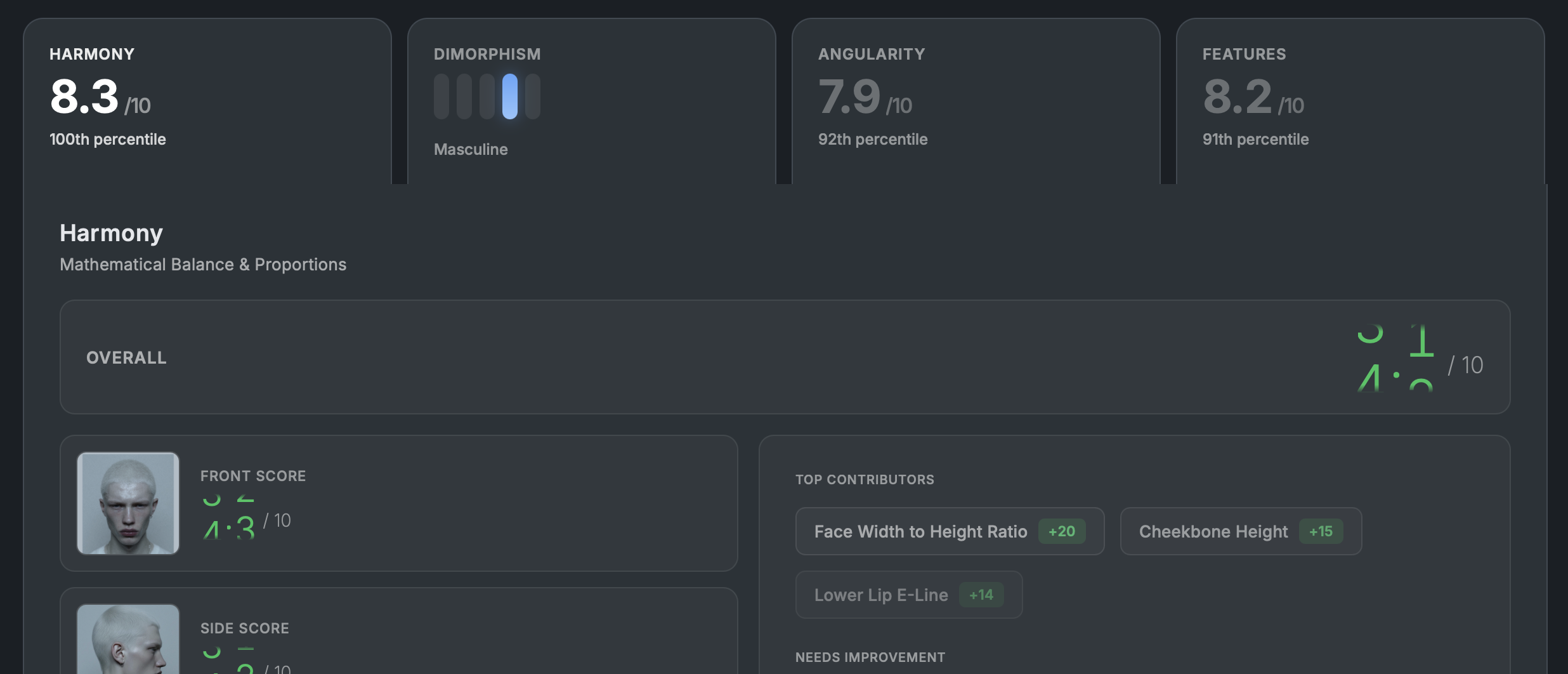1568x674 pixels.
Task: Click the +20 contribution badge
Action: pyautogui.click(x=1062, y=532)
